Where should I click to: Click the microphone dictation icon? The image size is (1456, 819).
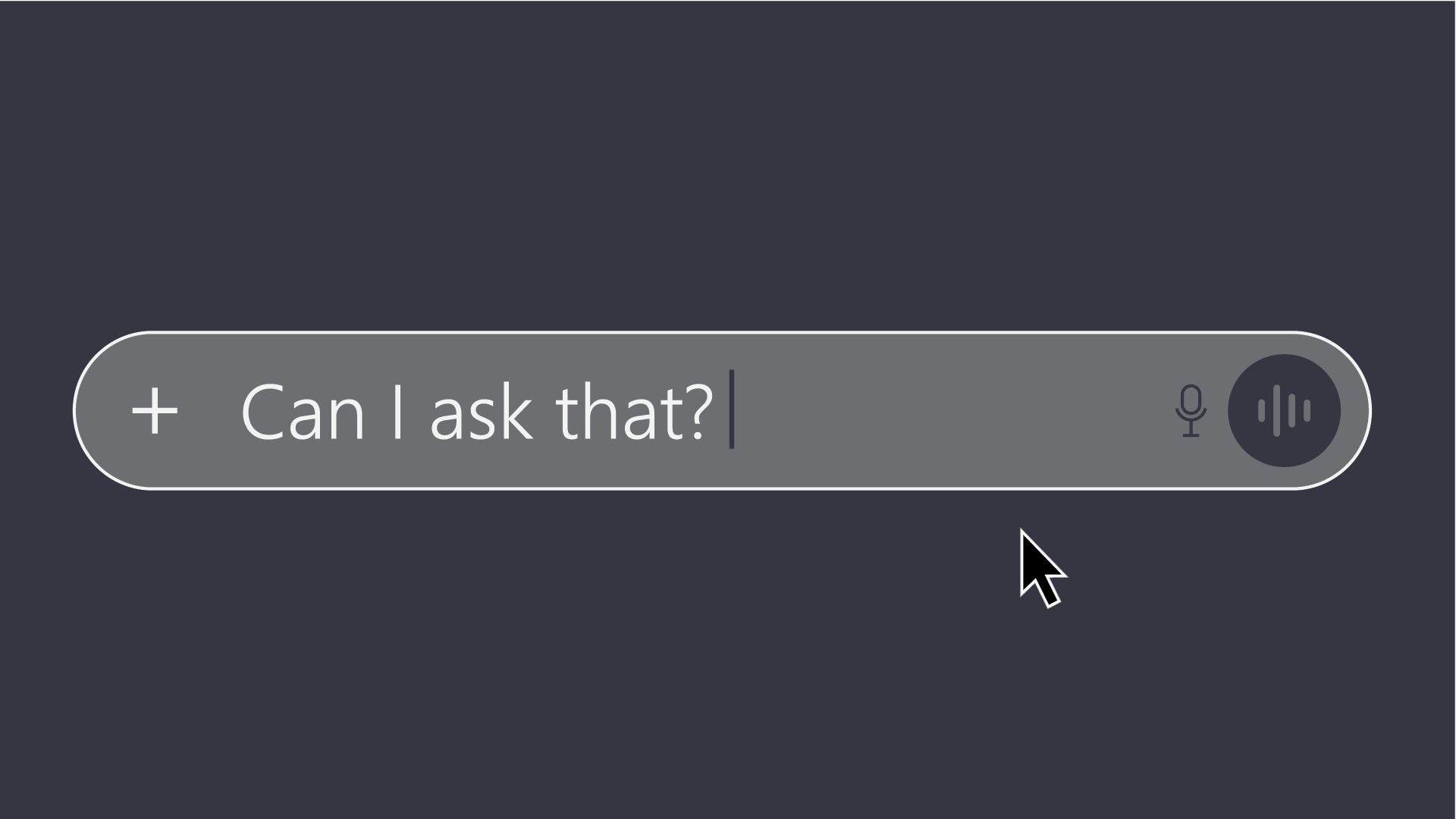coord(1191,410)
